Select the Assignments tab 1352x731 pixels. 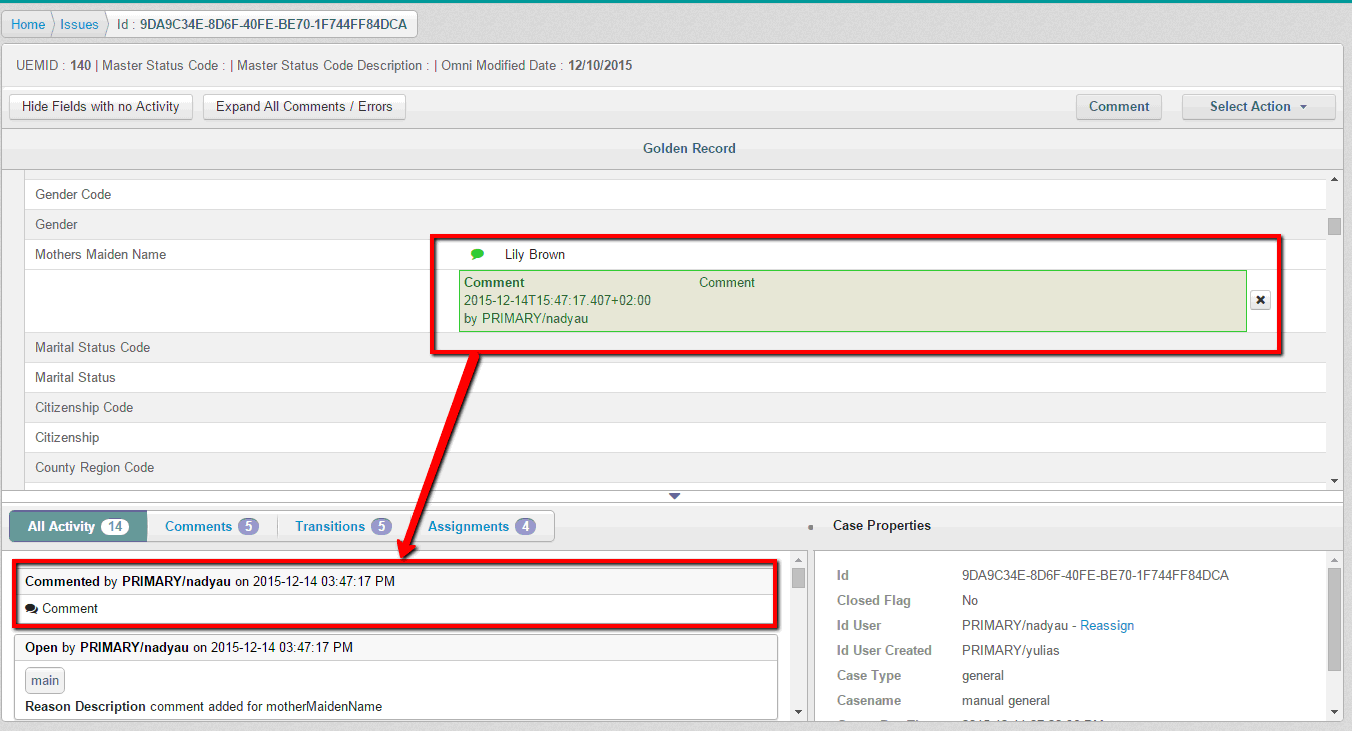pos(481,526)
